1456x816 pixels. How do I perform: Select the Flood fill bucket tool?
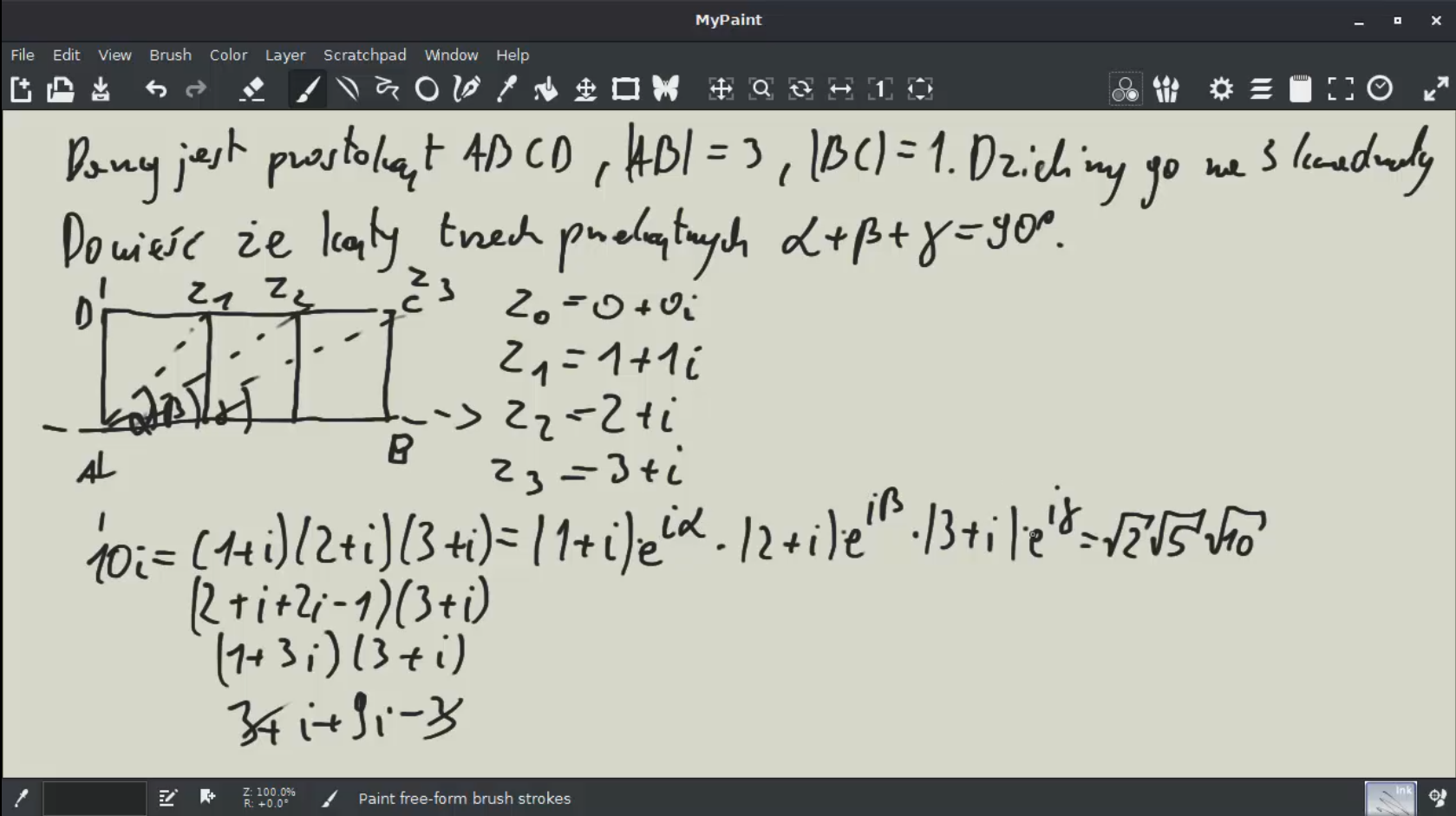545,89
